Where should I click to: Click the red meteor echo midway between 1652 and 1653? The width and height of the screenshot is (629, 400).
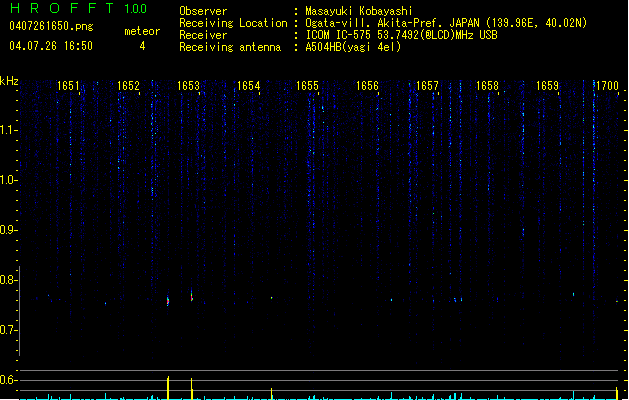coord(168,301)
